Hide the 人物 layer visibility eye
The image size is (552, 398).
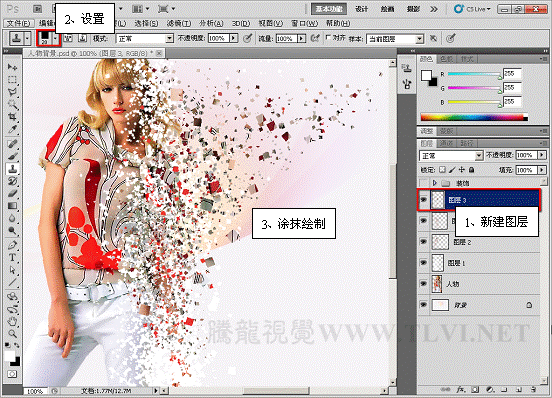(424, 284)
